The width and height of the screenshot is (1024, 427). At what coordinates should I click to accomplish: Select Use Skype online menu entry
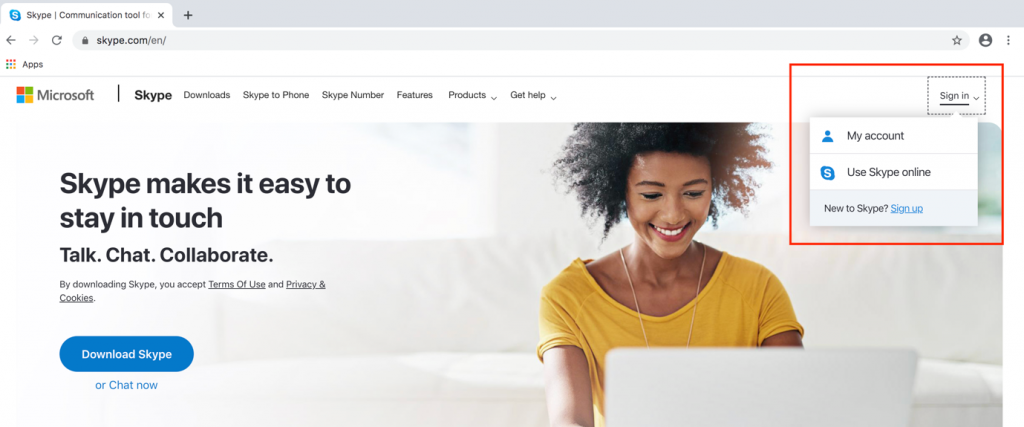pos(893,172)
